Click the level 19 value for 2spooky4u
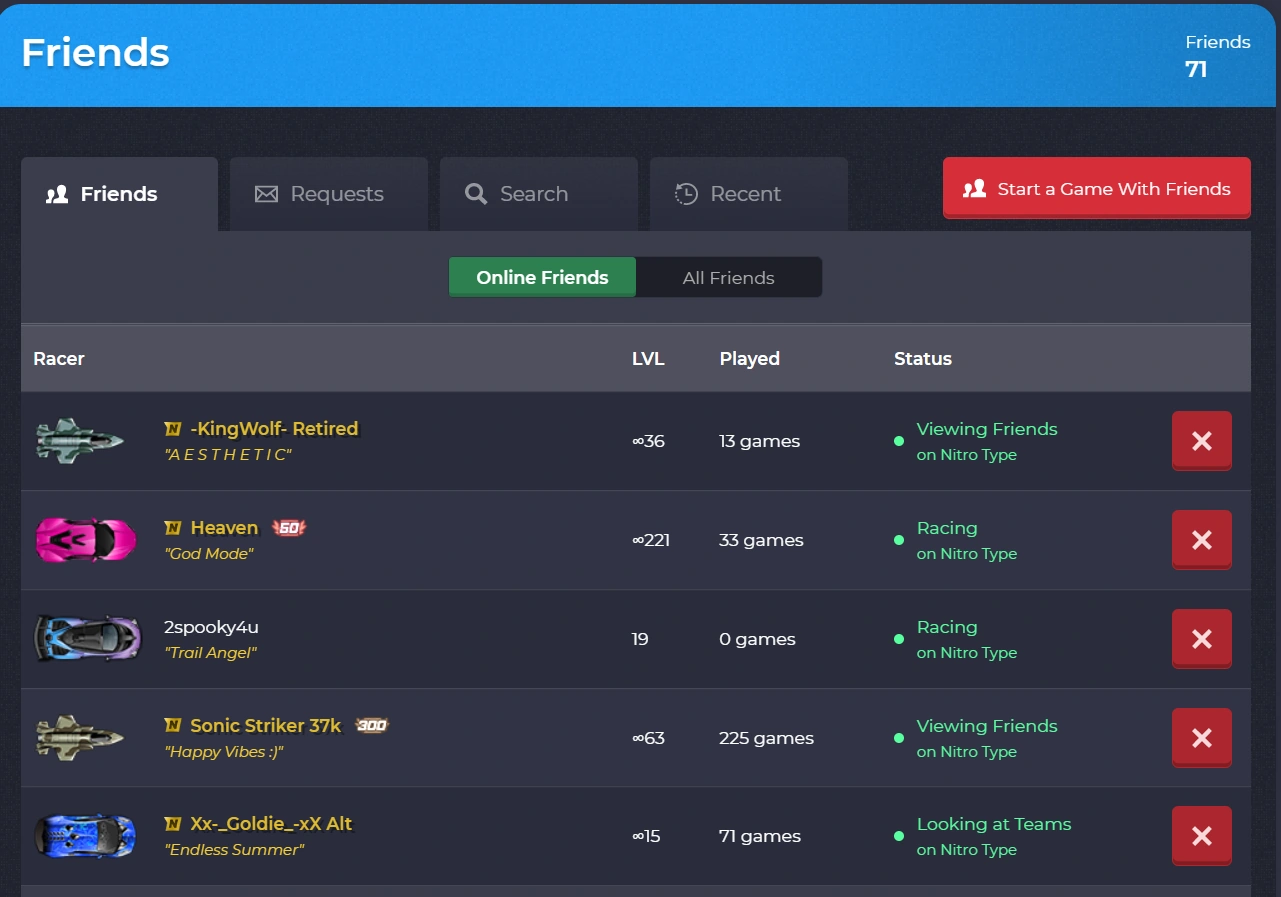 point(640,639)
